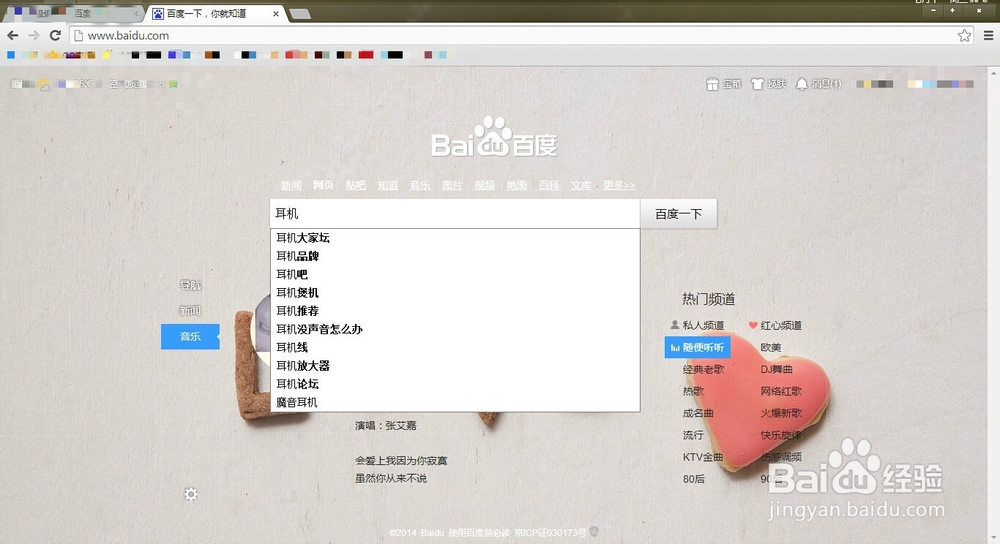The width and height of the screenshot is (1000, 544).
Task: Choose the 经典老歌 channel
Action: (x=703, y=369)
